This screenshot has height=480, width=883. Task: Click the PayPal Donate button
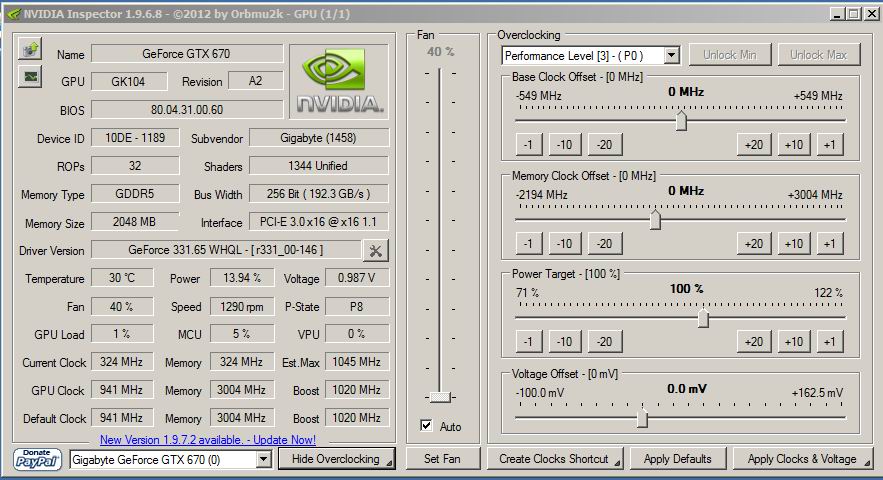pyautogui.click(x=38, y=459)
